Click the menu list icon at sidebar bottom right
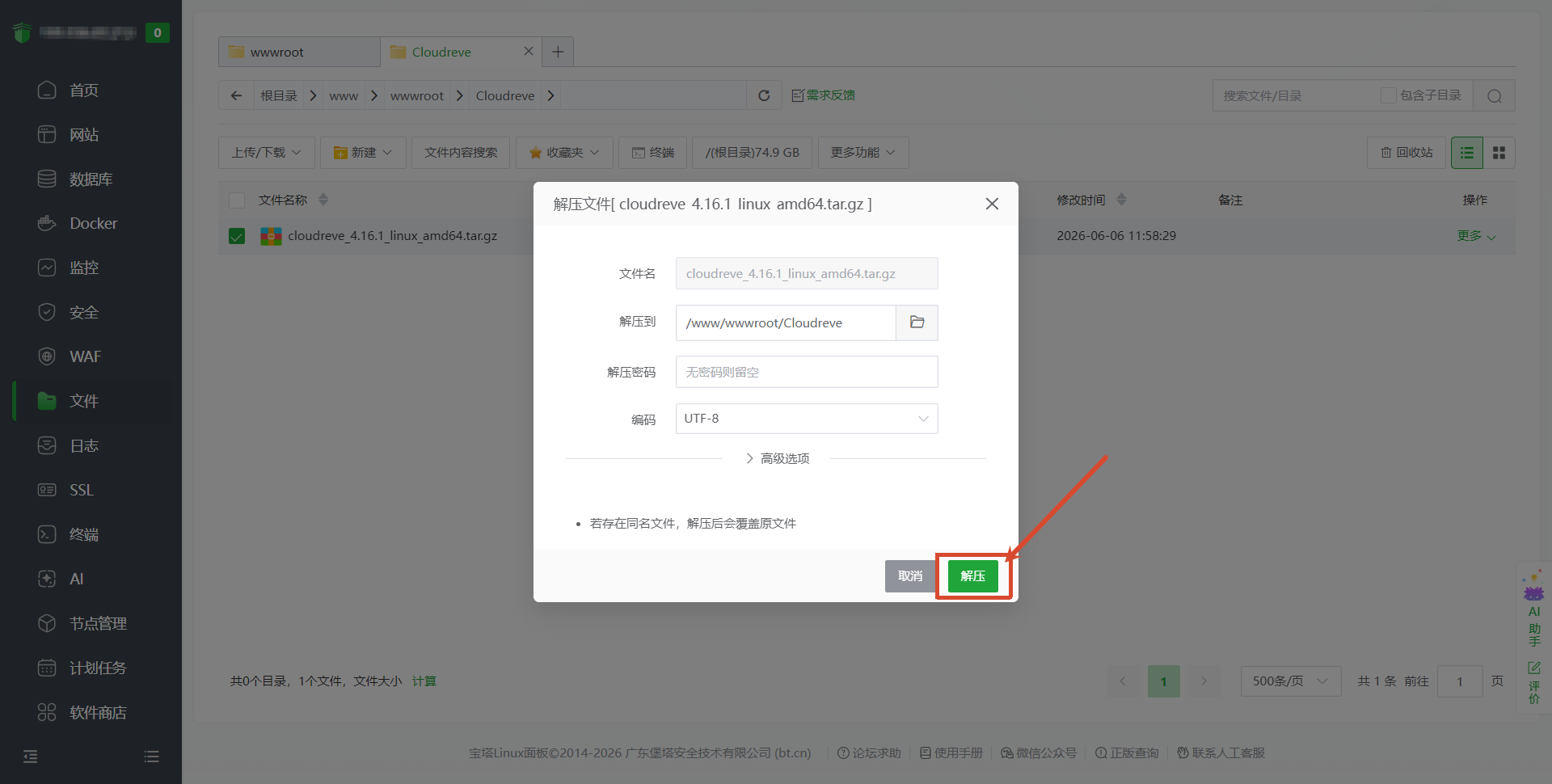 point(151,757)
